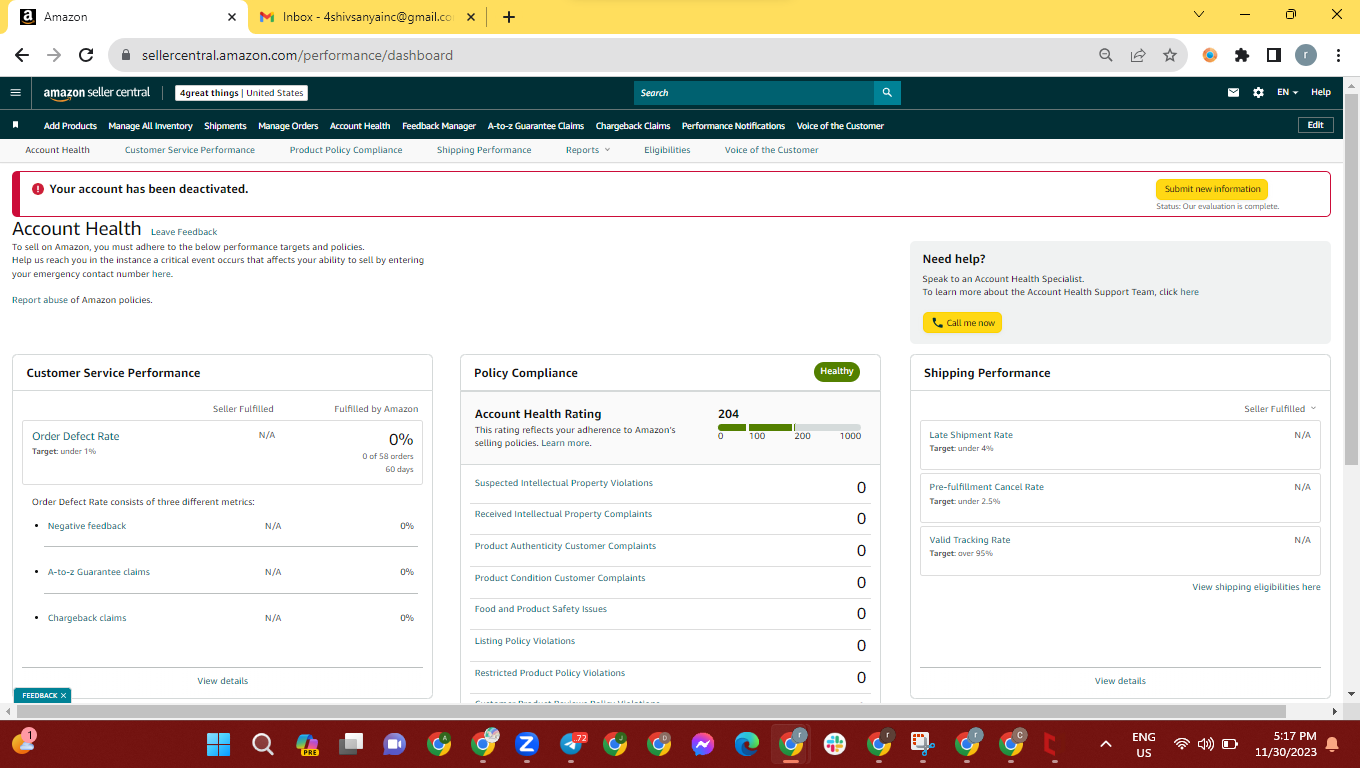1360x768 pixels.
Task: Open the EN language dropdown
Action: pos(1287,93)
